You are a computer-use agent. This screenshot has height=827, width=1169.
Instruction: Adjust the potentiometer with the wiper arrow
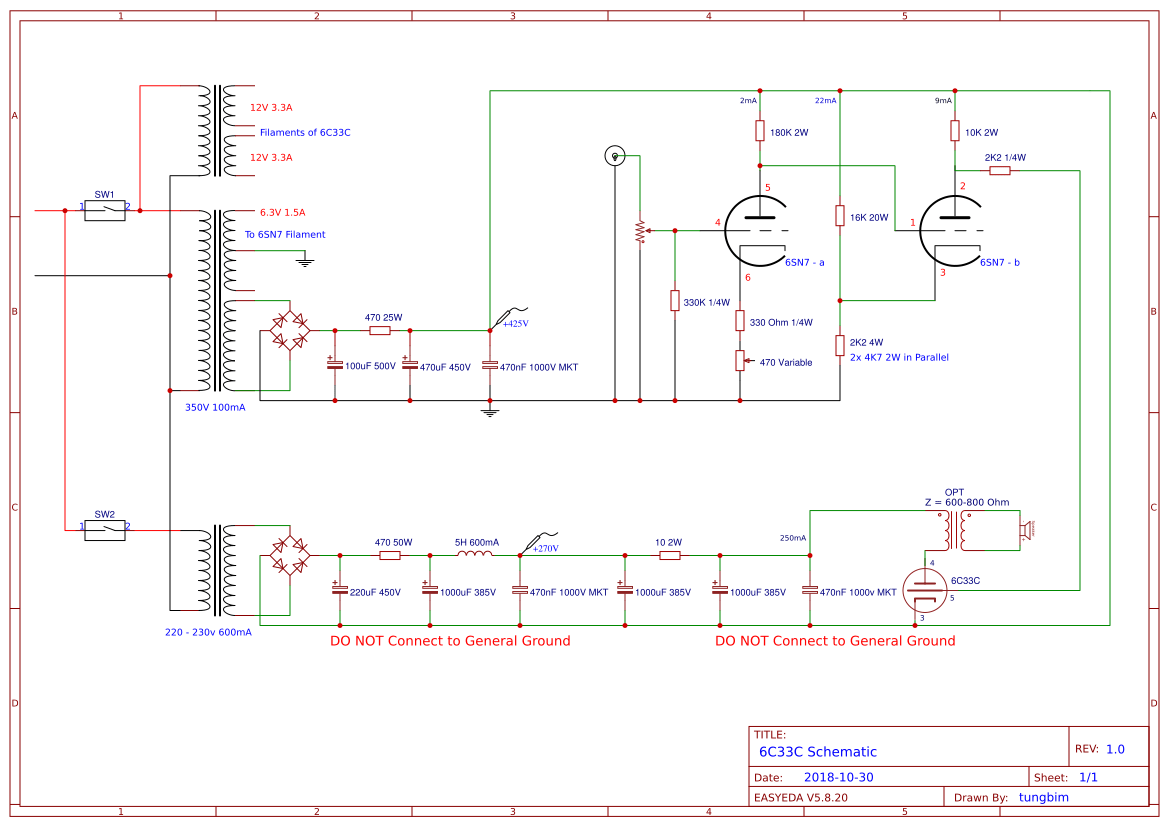(x=640, y=231)
